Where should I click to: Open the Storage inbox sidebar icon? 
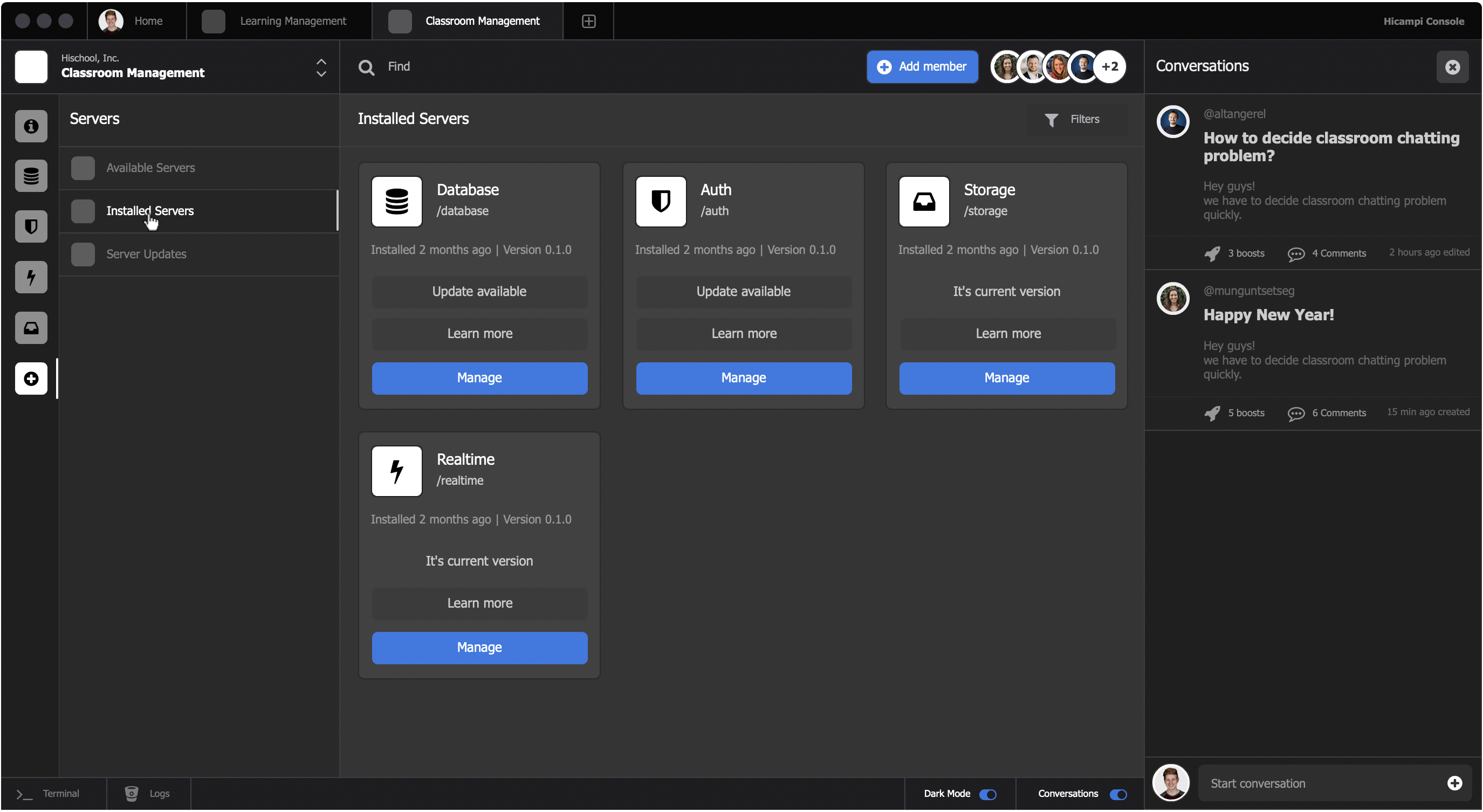click(31, 328)
